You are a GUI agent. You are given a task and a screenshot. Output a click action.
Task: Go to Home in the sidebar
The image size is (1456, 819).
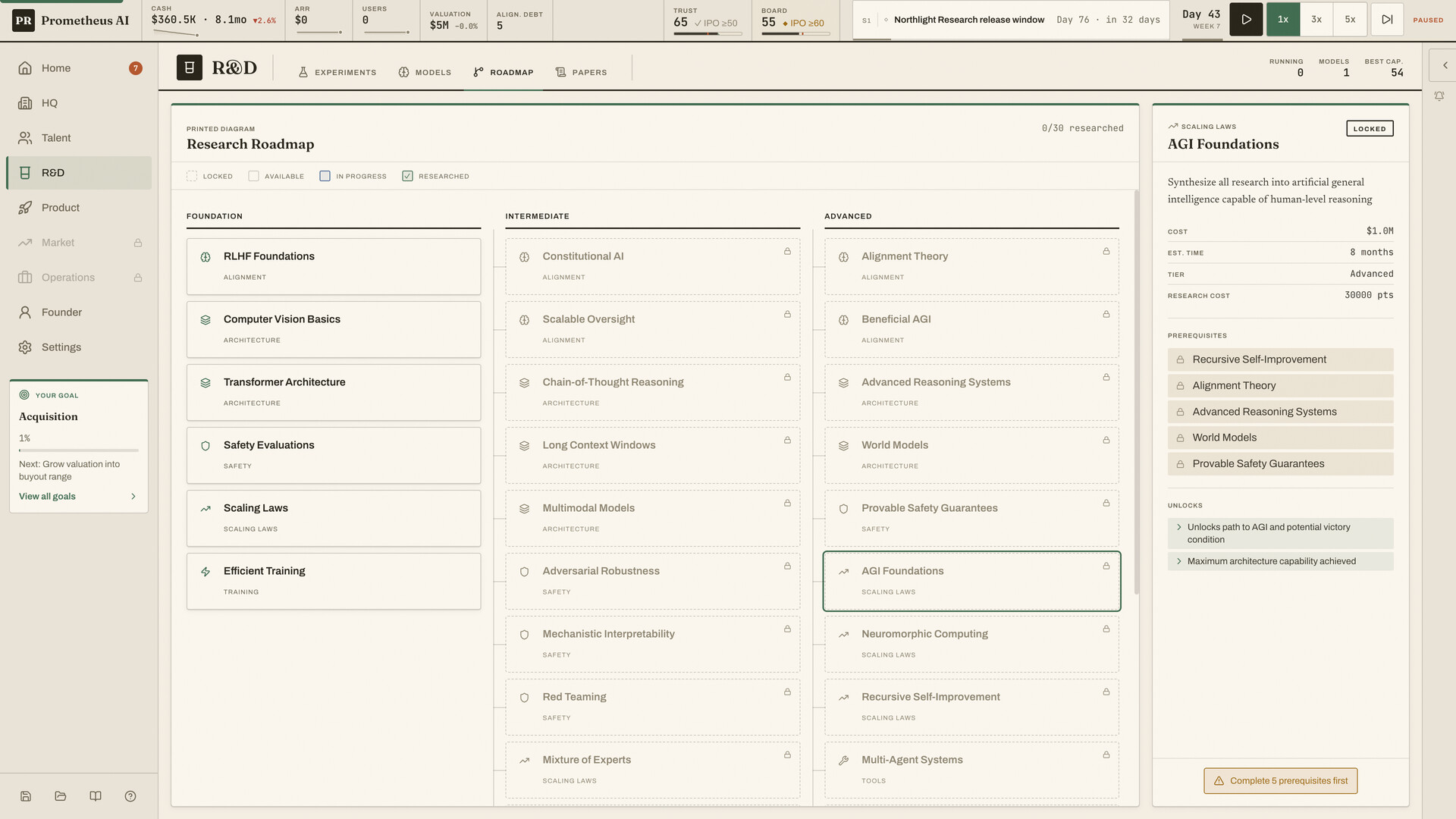(79, 68)
